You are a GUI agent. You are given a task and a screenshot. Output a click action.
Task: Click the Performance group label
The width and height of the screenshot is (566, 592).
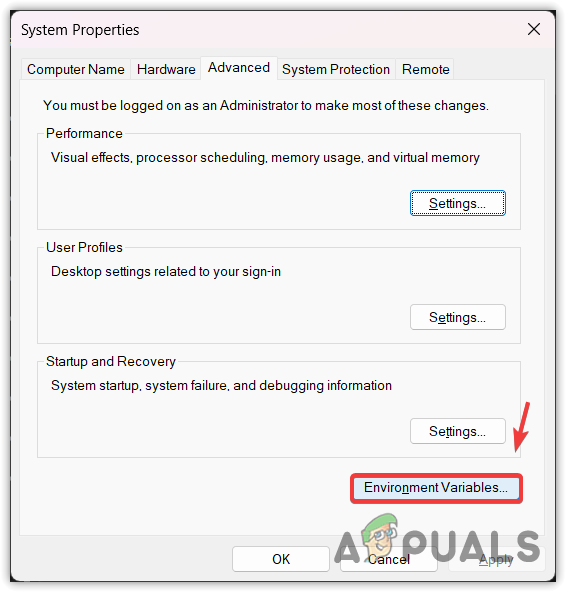(84, 133)
